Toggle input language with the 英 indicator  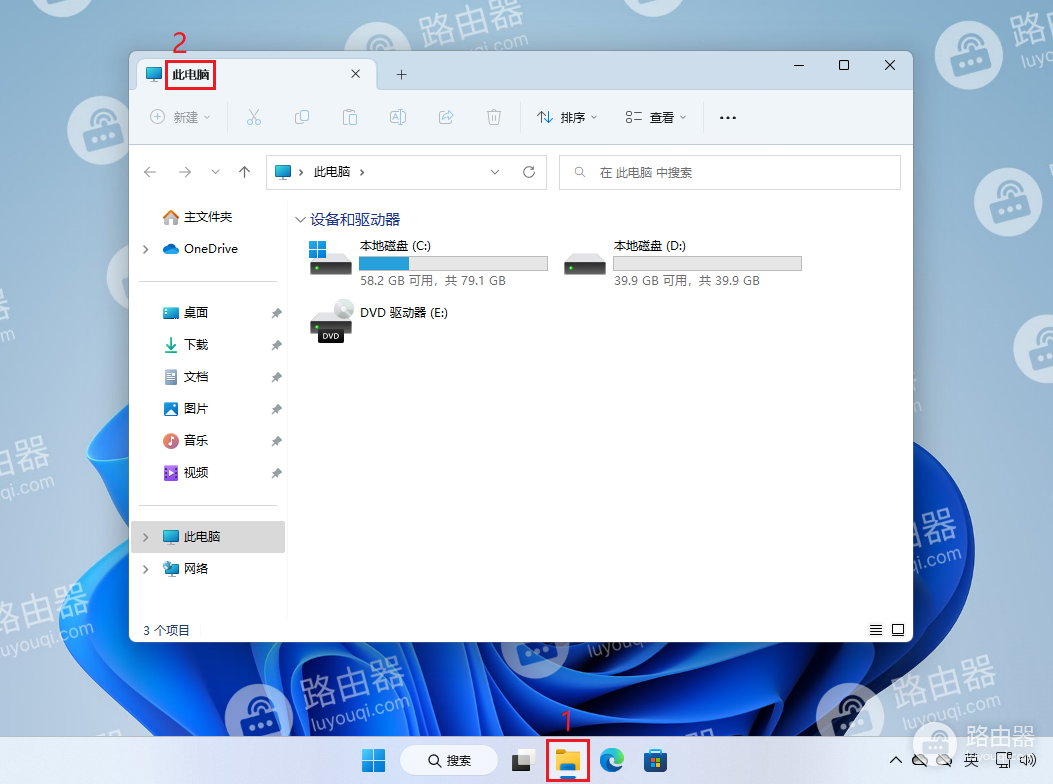click(x=969, y=760)
